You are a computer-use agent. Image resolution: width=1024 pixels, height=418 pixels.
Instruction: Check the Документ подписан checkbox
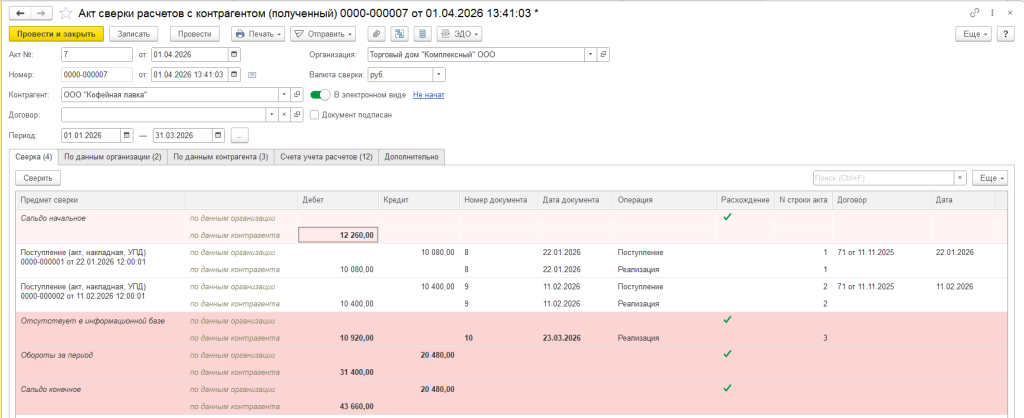point(315,115)
